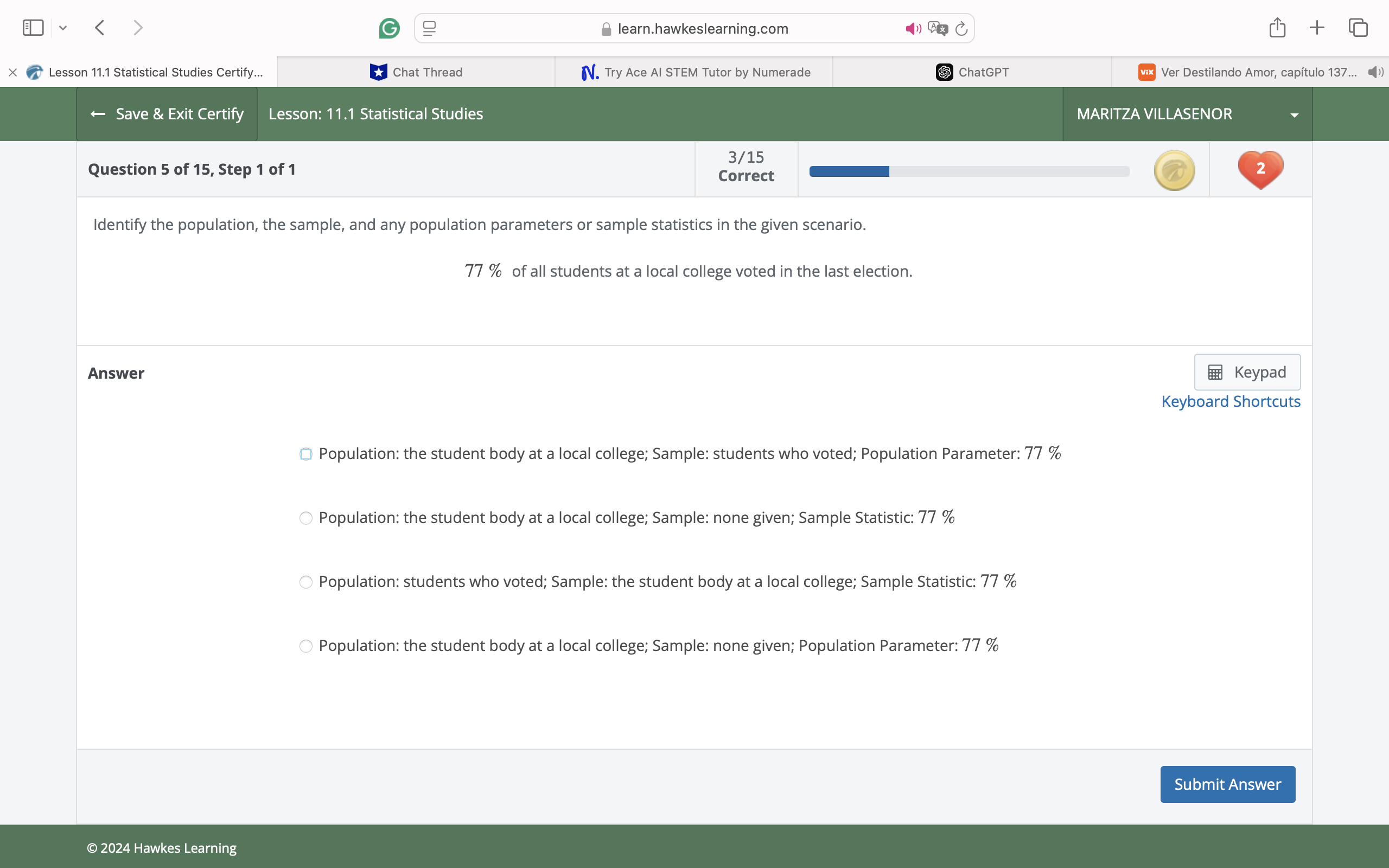The image size is (1389, 868).
Task: Expand the sidebar options chevron
Action: pyautogui.click(x=63, y=27)
